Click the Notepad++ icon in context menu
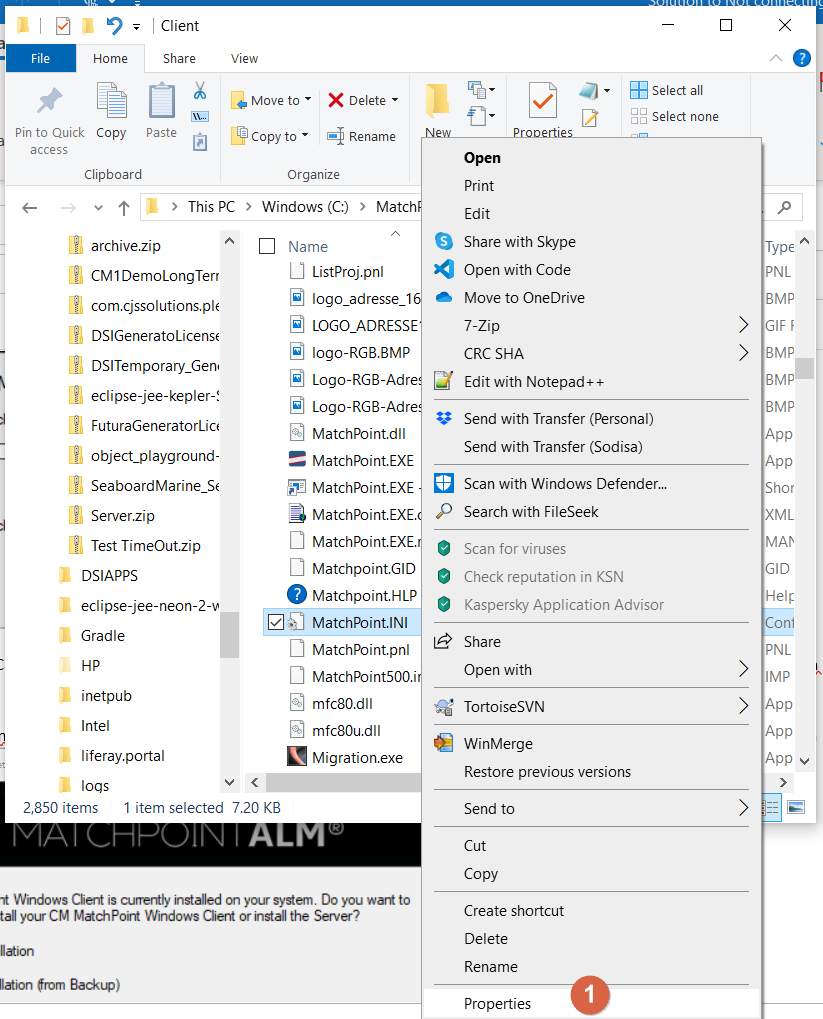 (444, 381)
